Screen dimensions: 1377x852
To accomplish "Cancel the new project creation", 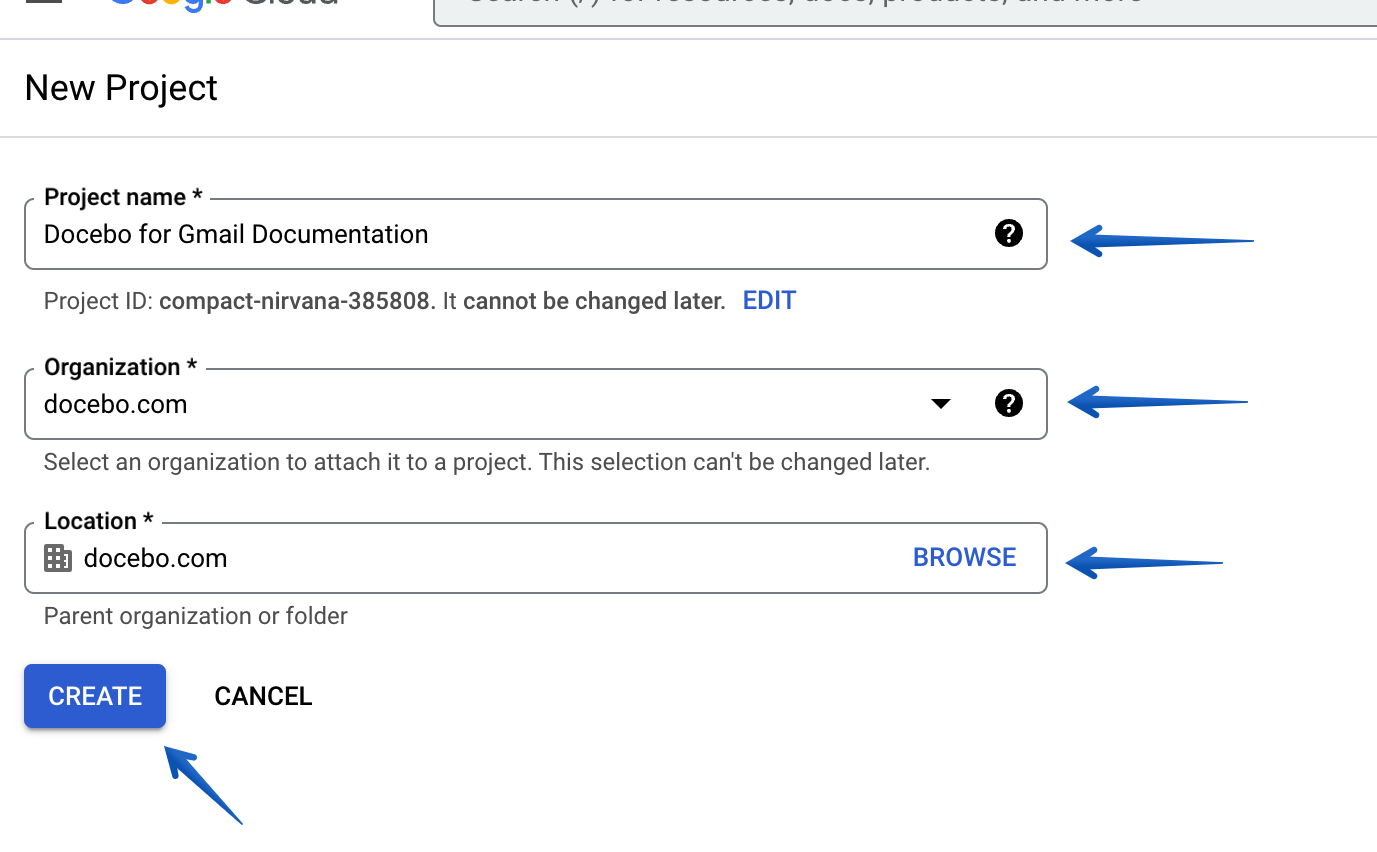I will pos(263,696).
